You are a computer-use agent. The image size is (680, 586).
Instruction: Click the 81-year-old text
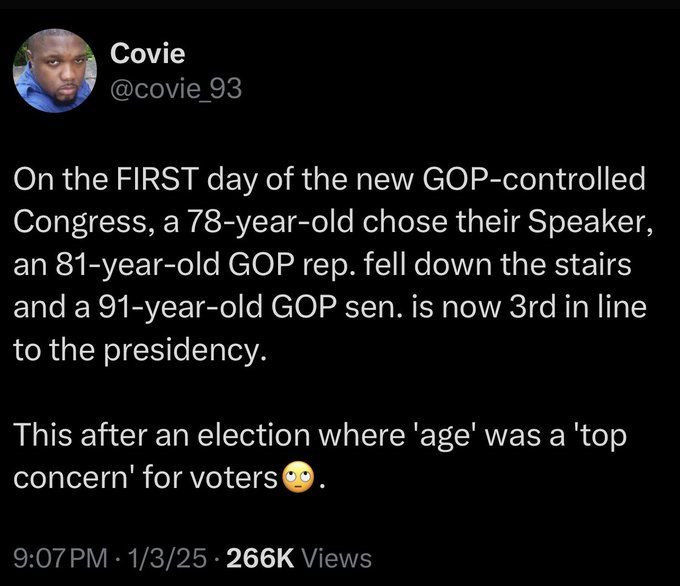138,265
